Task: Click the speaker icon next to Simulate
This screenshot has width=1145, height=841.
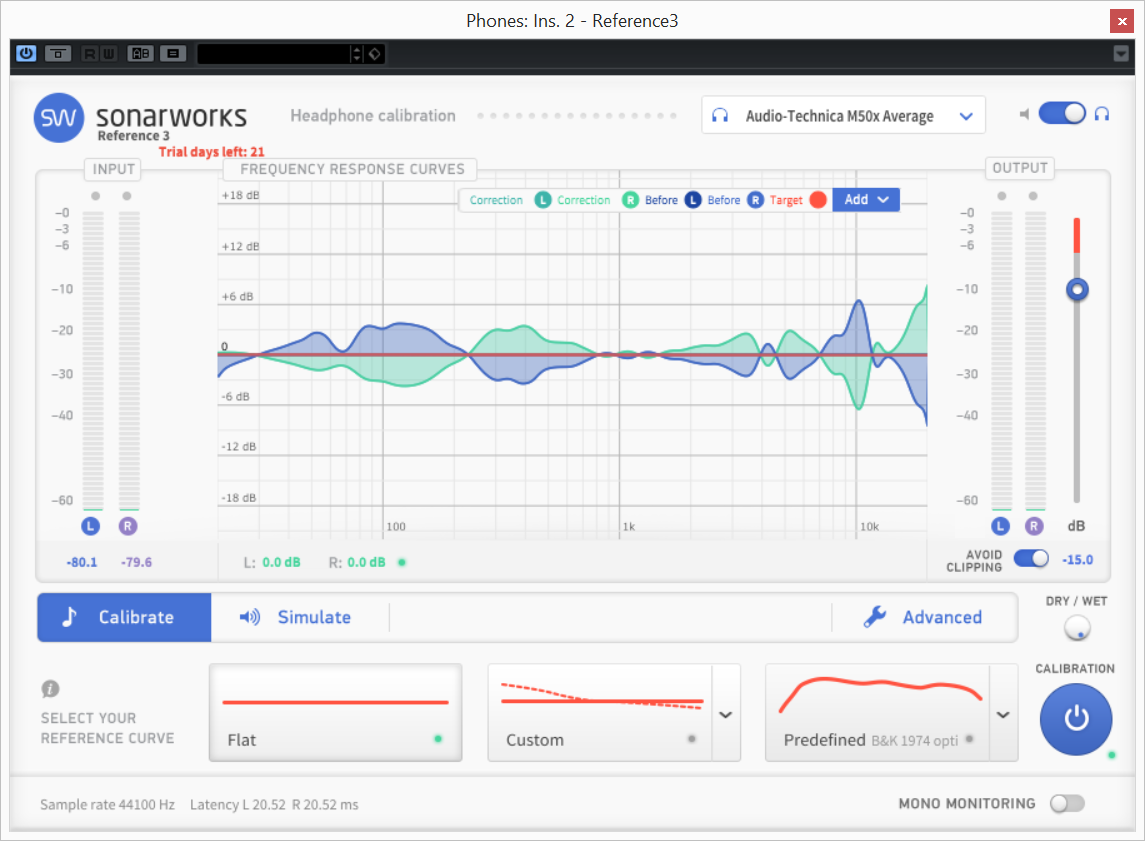Action: pos(250,617)
